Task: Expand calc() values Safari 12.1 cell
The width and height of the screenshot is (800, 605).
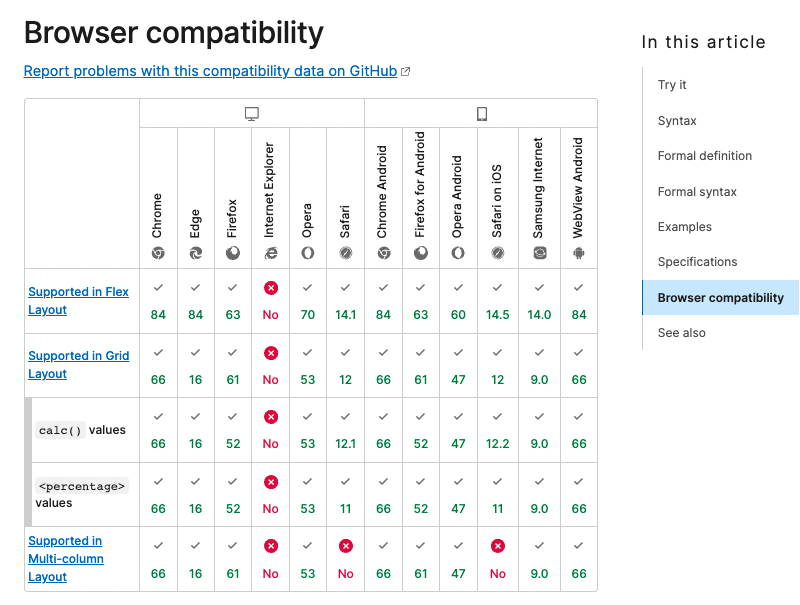Action: (345, 430)
